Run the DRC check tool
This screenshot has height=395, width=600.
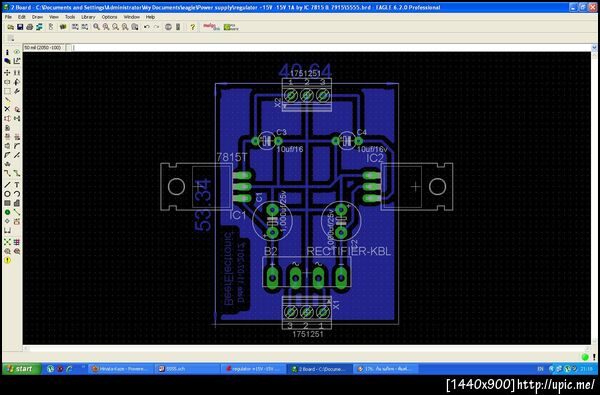pos(17,251)
